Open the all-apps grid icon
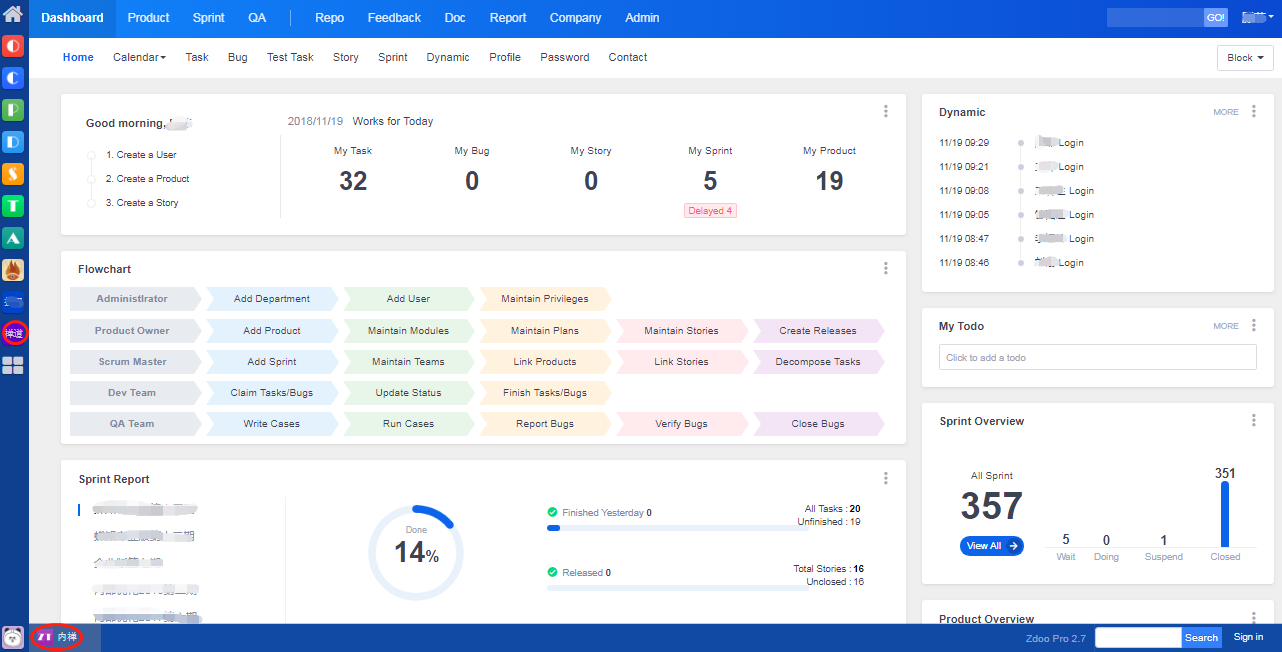1282x652 pixels. tap(13, 366)
